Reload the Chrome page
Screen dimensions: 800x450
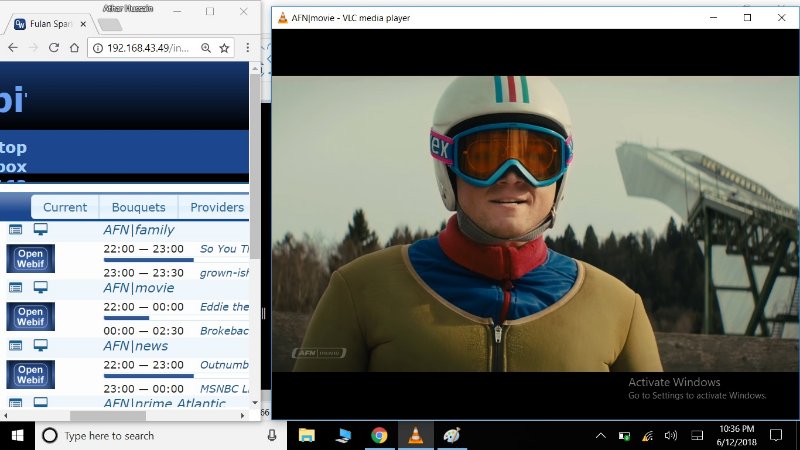point(54,48)
